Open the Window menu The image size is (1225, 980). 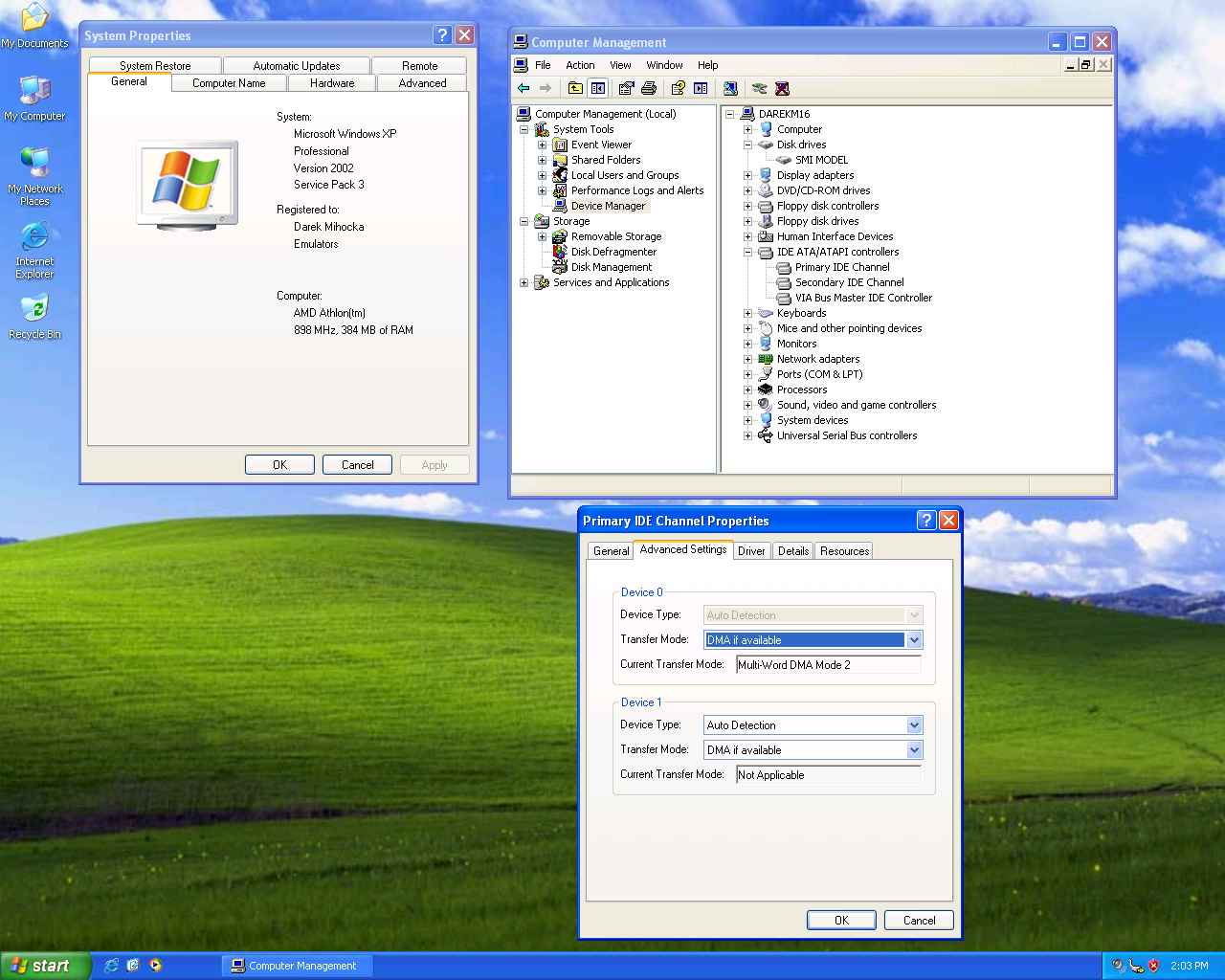point(664,65)
